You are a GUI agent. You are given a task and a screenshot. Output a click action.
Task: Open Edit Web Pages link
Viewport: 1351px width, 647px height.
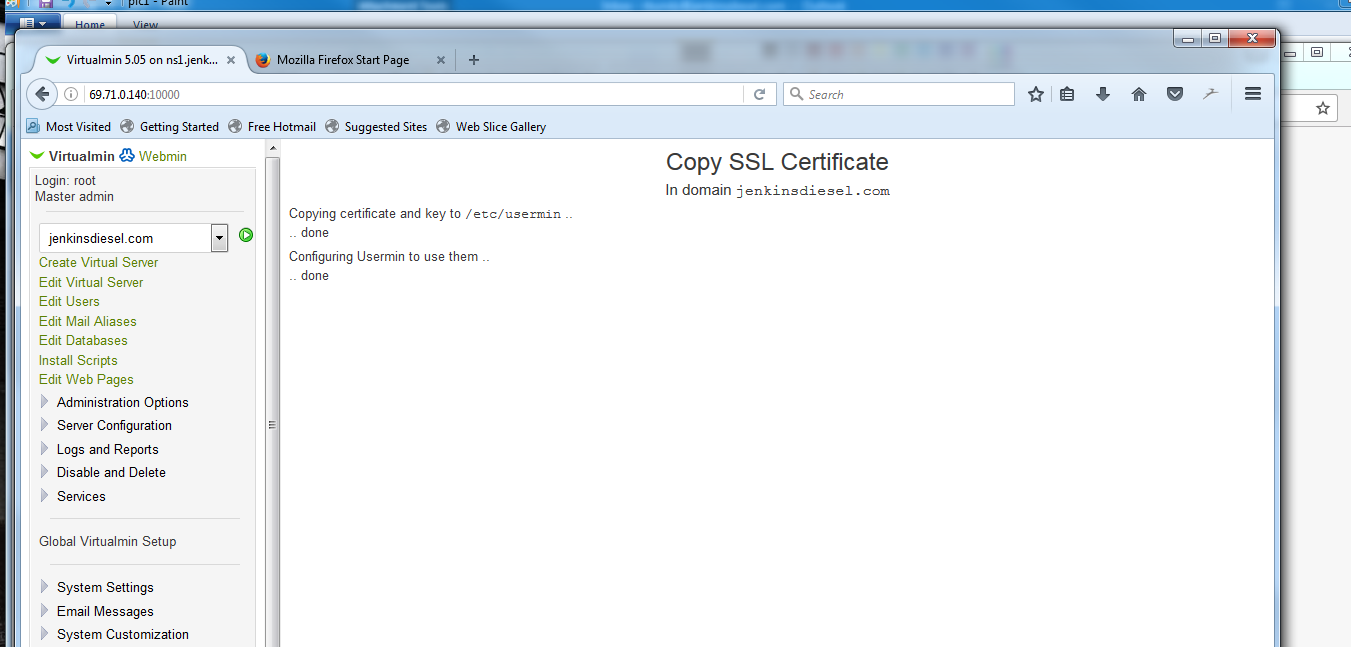coord(86,379)
